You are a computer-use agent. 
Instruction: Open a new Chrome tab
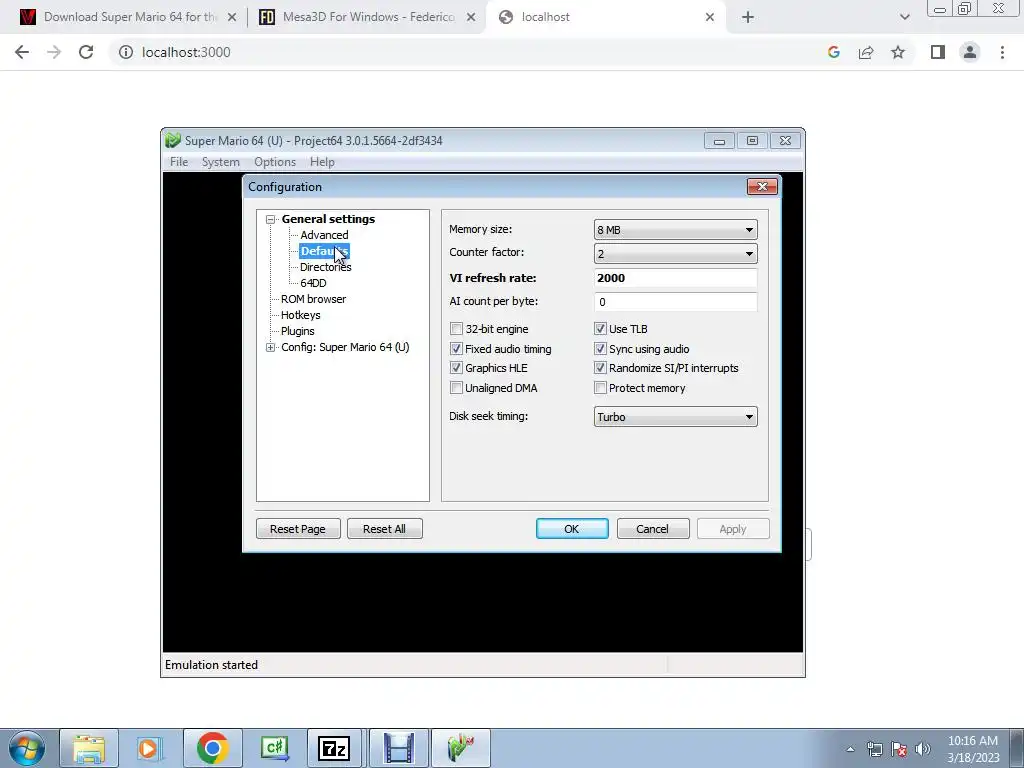pyautogui.click(x=748, y=18)
